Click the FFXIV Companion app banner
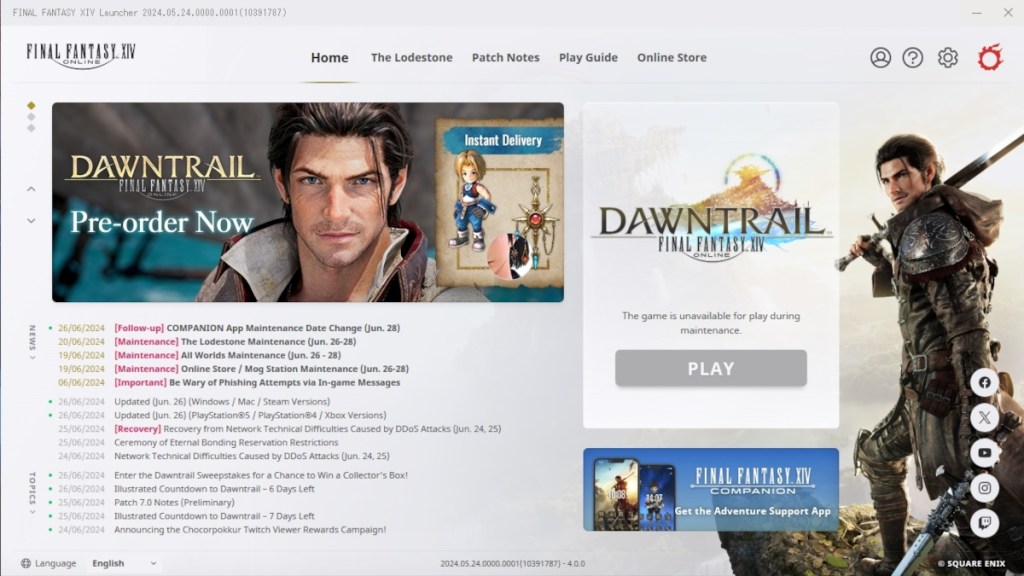This screenshot has height=576, width=1024. [711, 489]
